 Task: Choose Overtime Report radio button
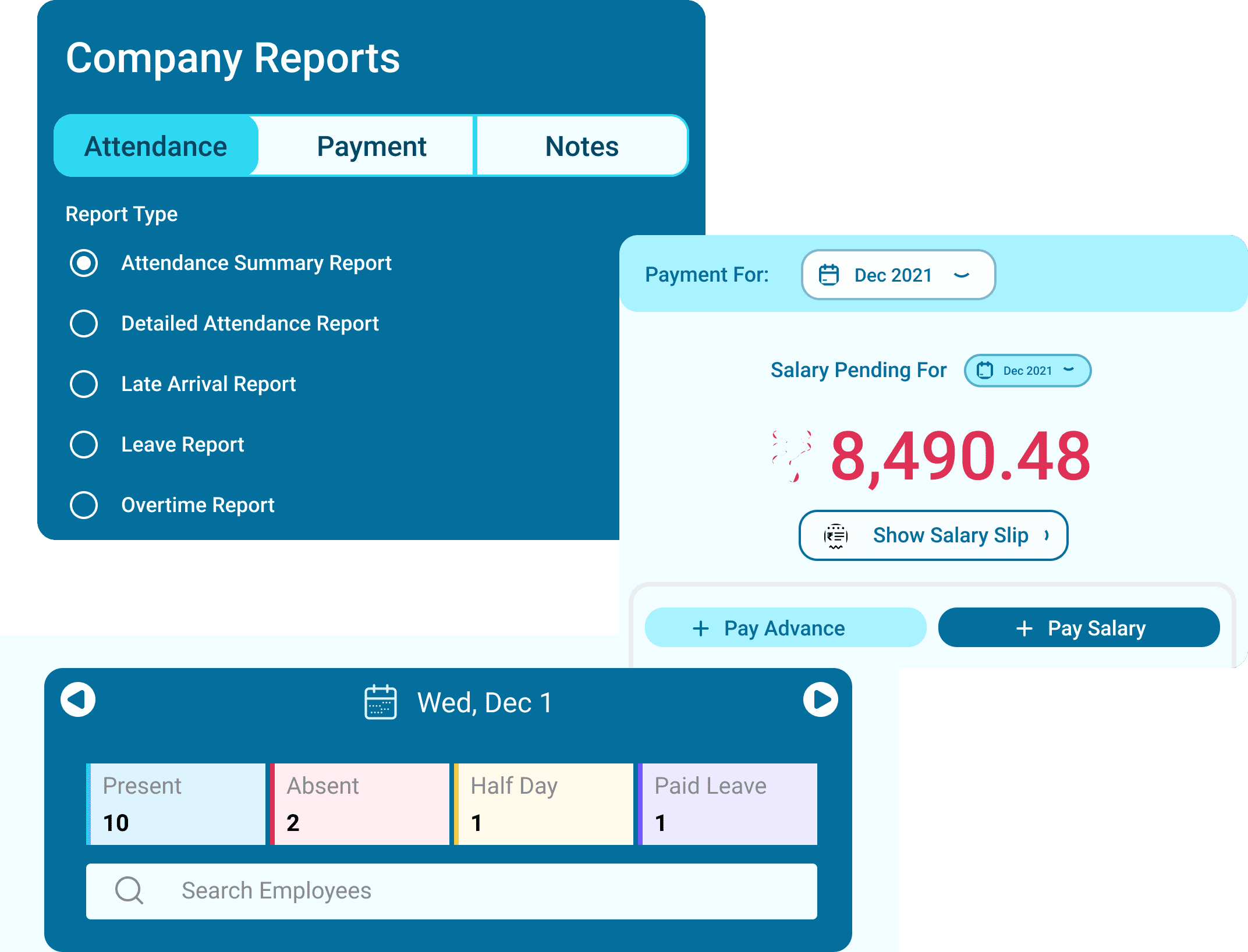tap(84, 505)
